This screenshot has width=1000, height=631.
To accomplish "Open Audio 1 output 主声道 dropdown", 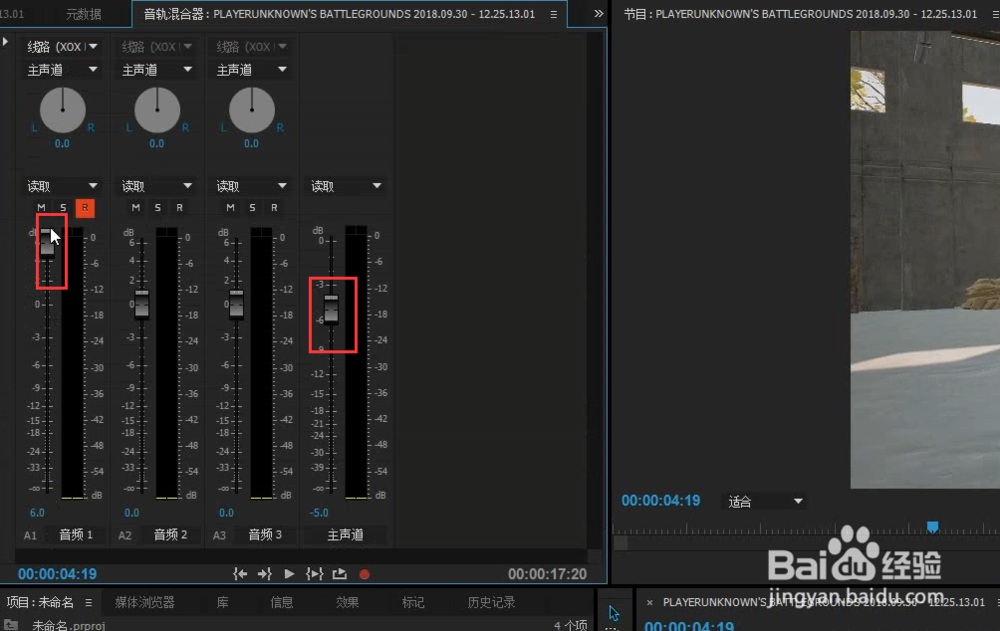I will (x=62, y=70).
